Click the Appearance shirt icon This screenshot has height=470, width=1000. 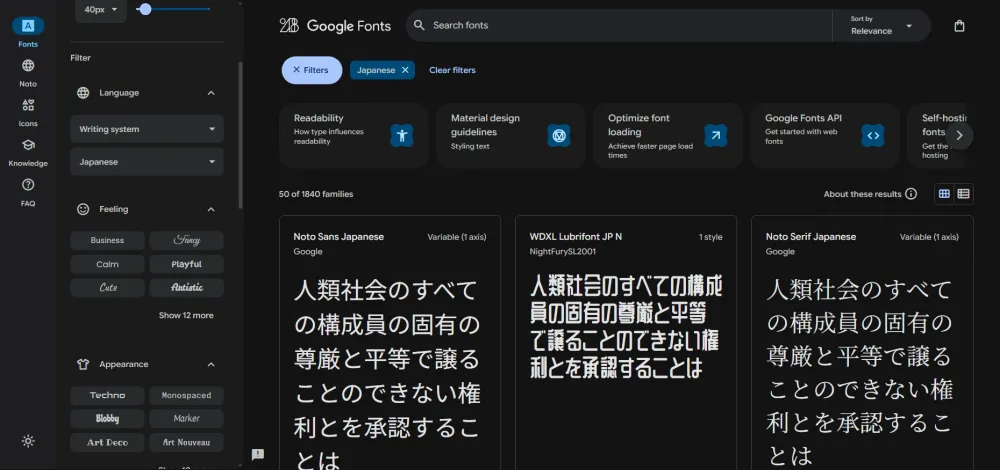tap(83, 365)
